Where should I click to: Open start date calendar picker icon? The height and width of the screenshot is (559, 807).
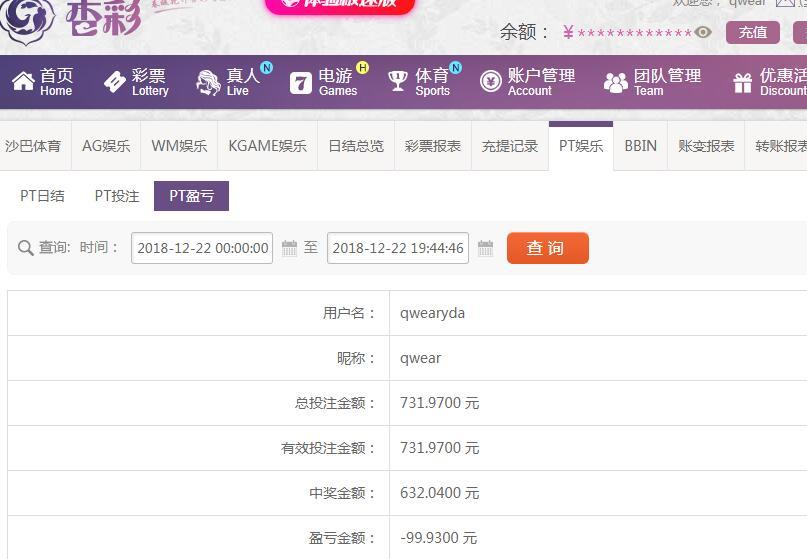point(289,248)
